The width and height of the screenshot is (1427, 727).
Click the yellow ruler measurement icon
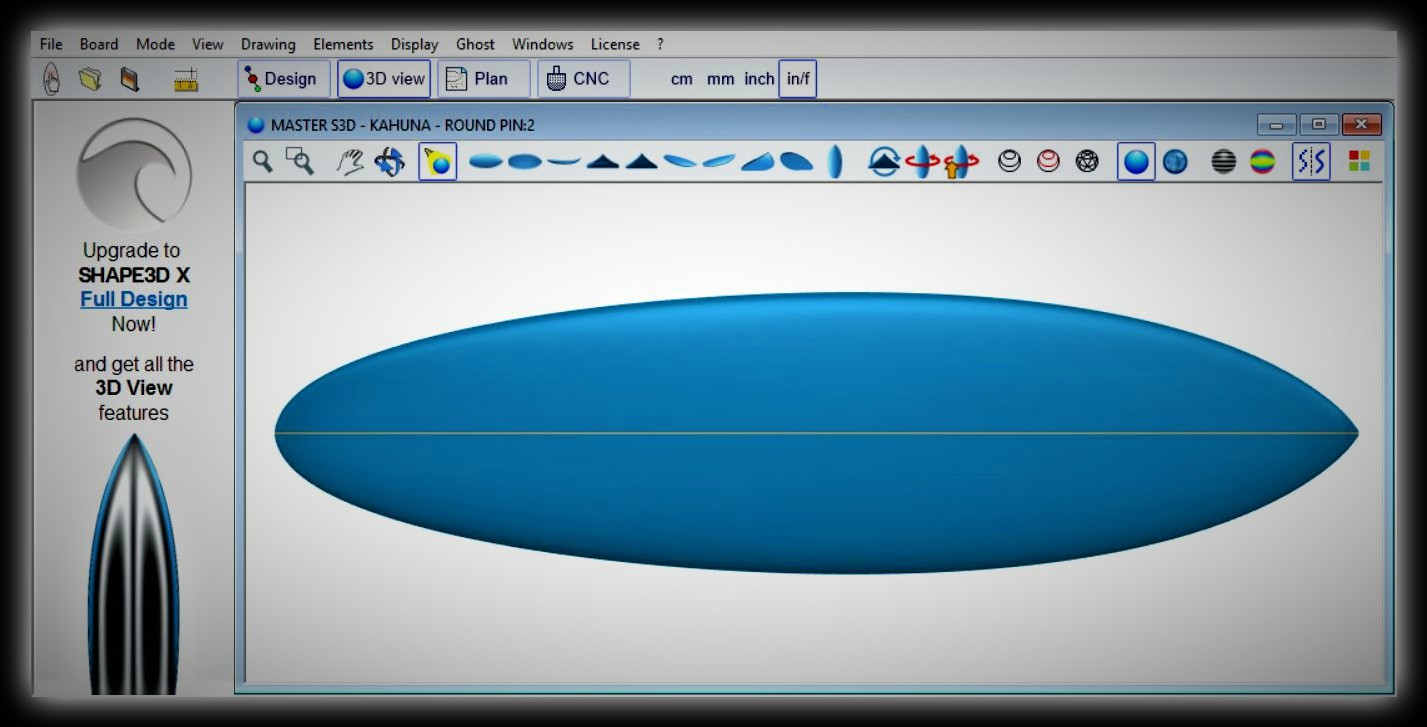coord(186,80)
